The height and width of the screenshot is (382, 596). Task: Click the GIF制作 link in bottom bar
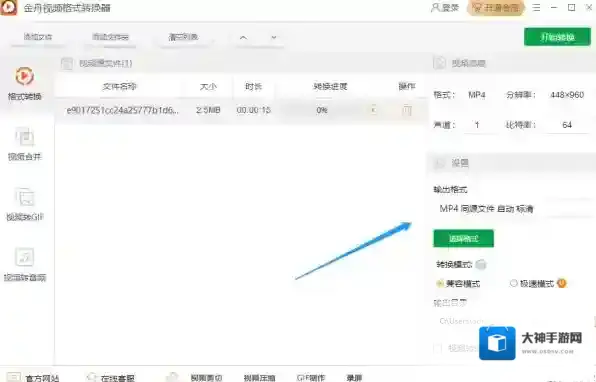(311, 378)
